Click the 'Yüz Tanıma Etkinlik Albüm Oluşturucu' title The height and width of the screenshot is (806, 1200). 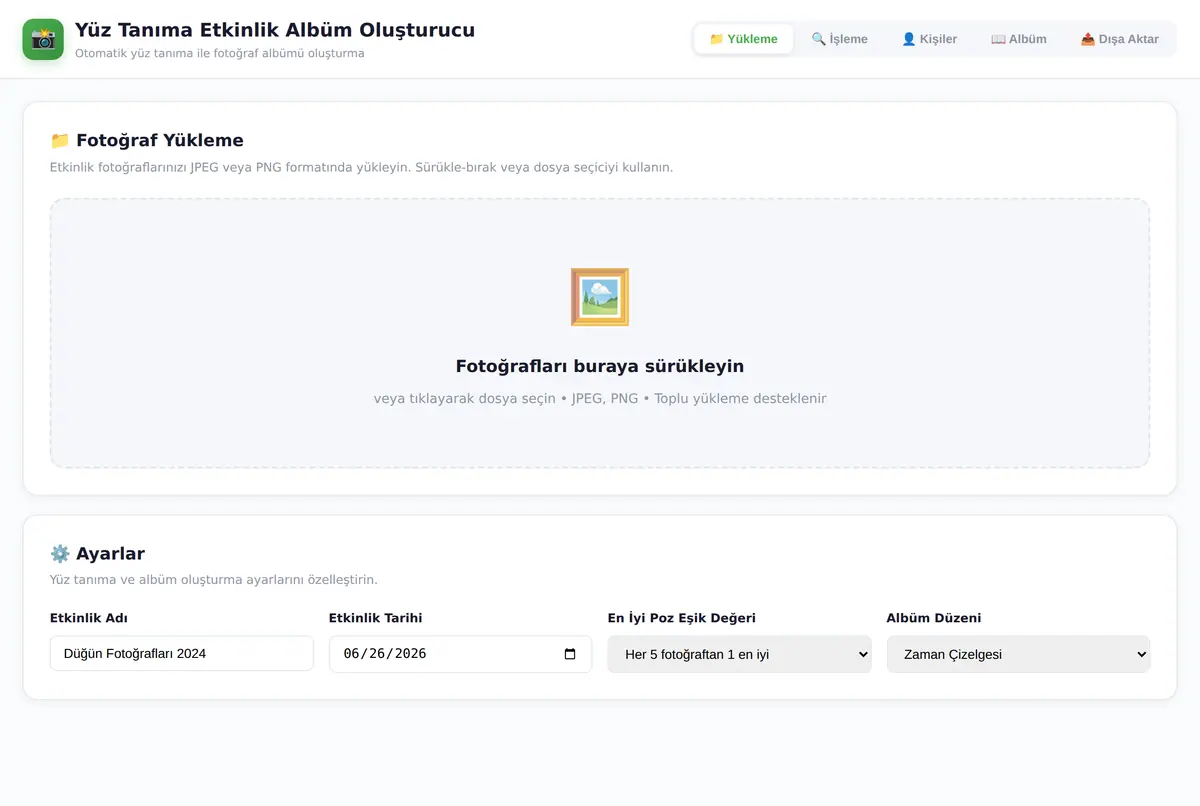[x=275, y=30]
